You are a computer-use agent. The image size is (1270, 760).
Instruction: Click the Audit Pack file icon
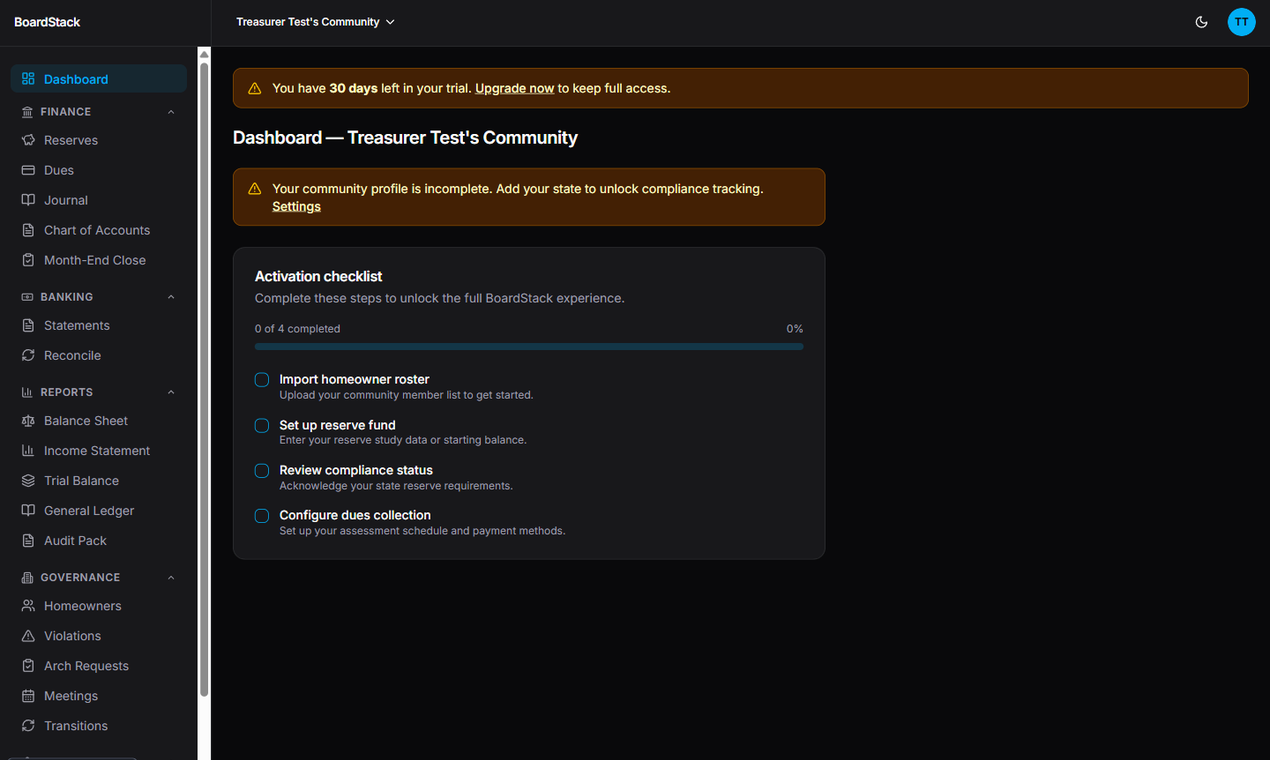tap(28, 541)
